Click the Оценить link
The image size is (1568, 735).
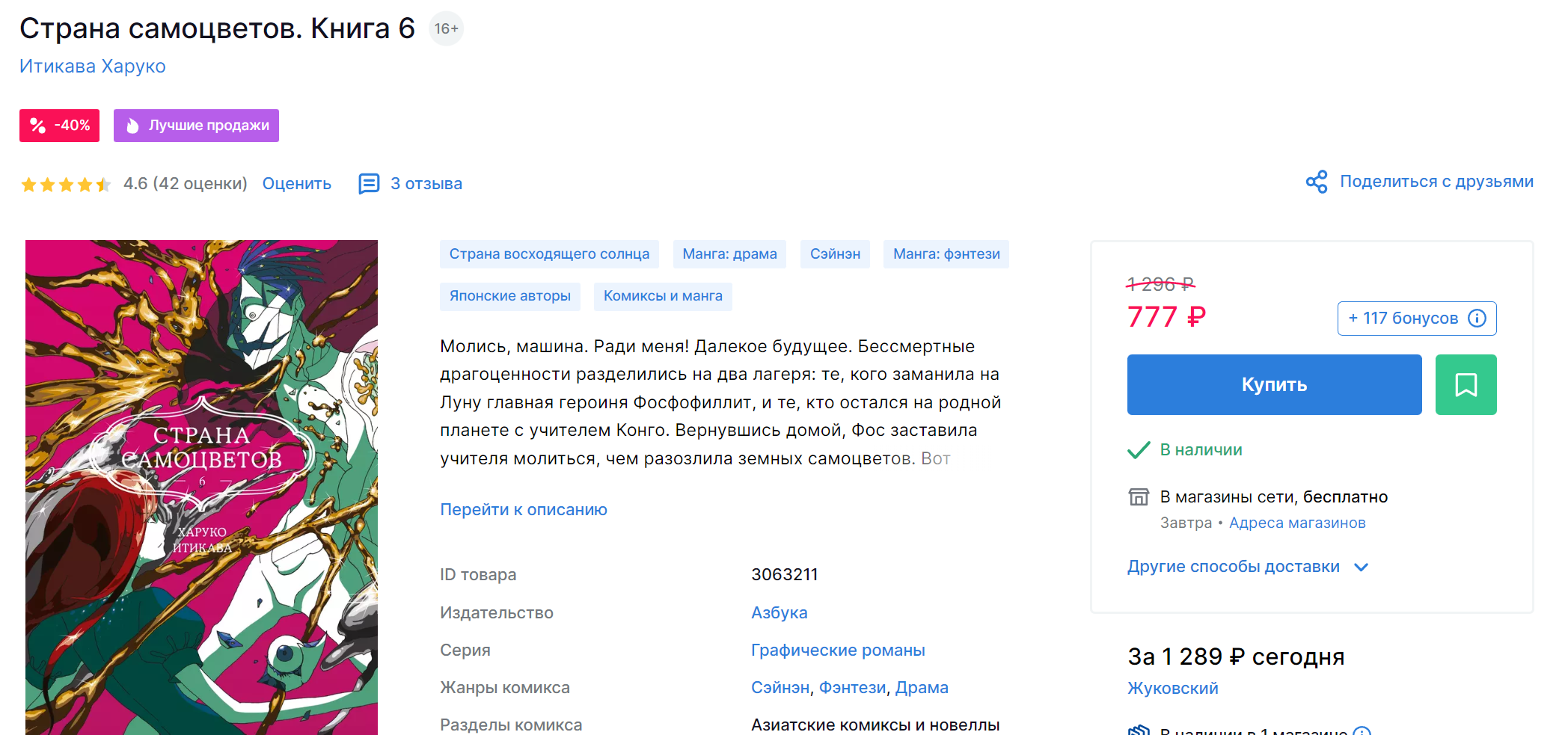297,184
